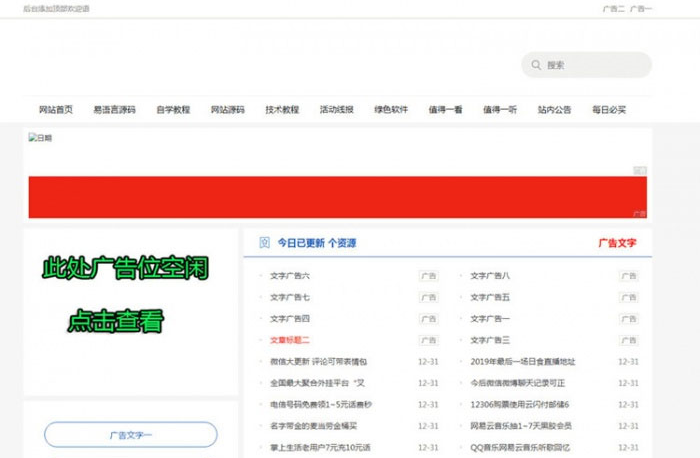
Task: Open the 网站首页 nav item
Action: pos(56,109)
